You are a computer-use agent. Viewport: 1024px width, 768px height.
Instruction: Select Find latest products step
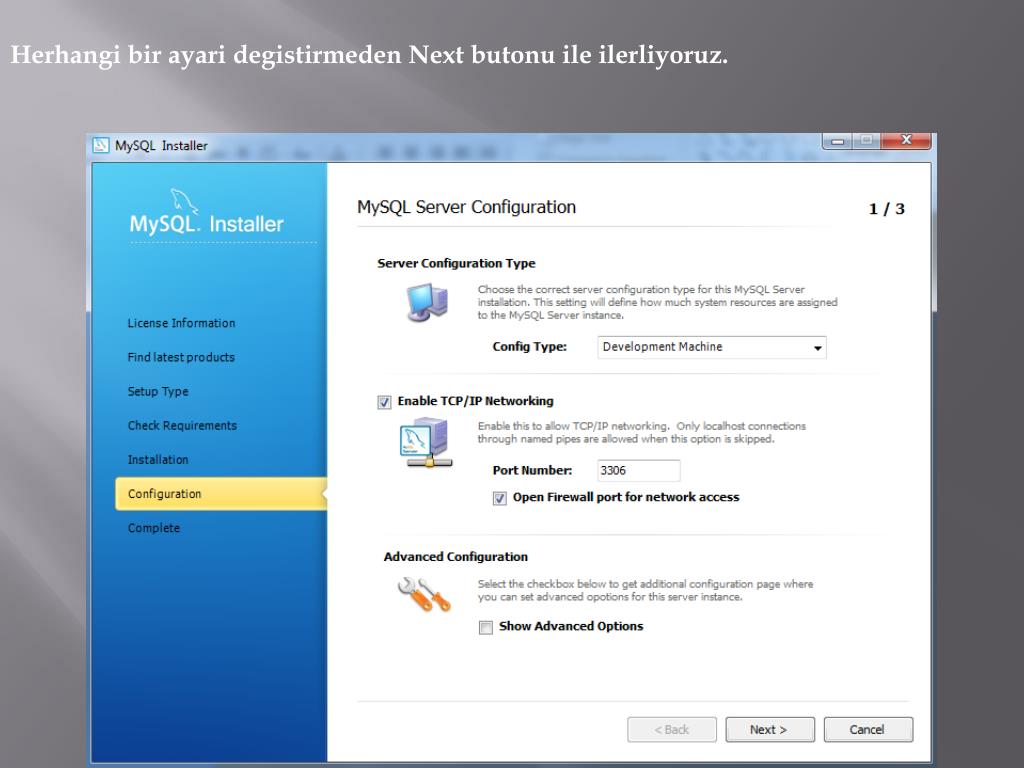[181, 357]
